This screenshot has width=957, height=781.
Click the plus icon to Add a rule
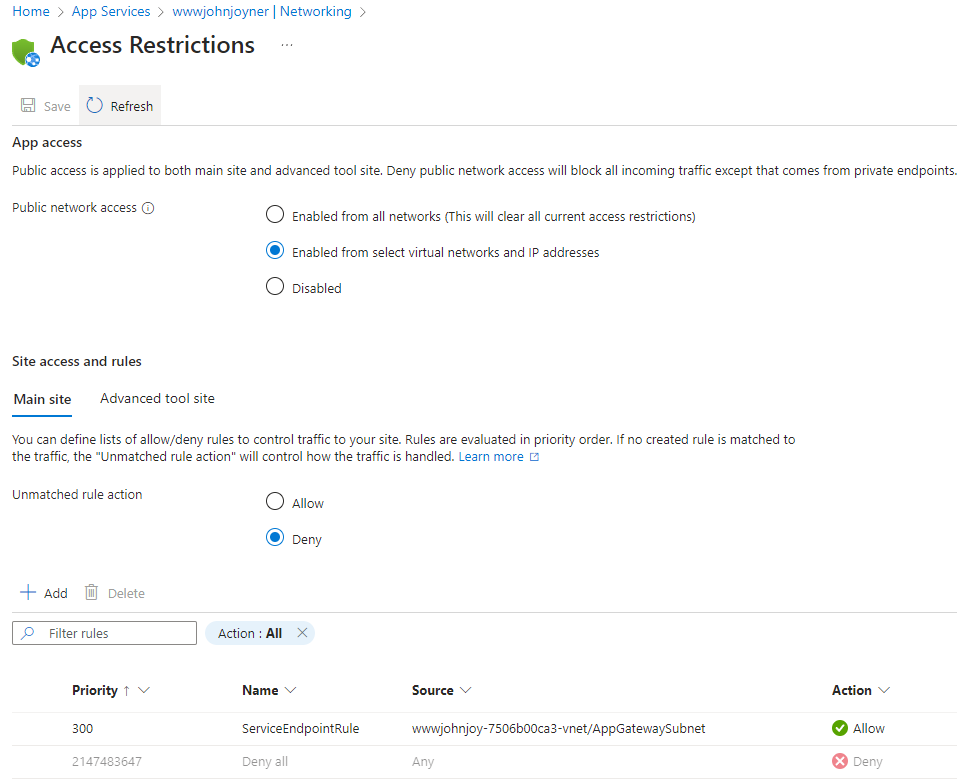point(28,593)
